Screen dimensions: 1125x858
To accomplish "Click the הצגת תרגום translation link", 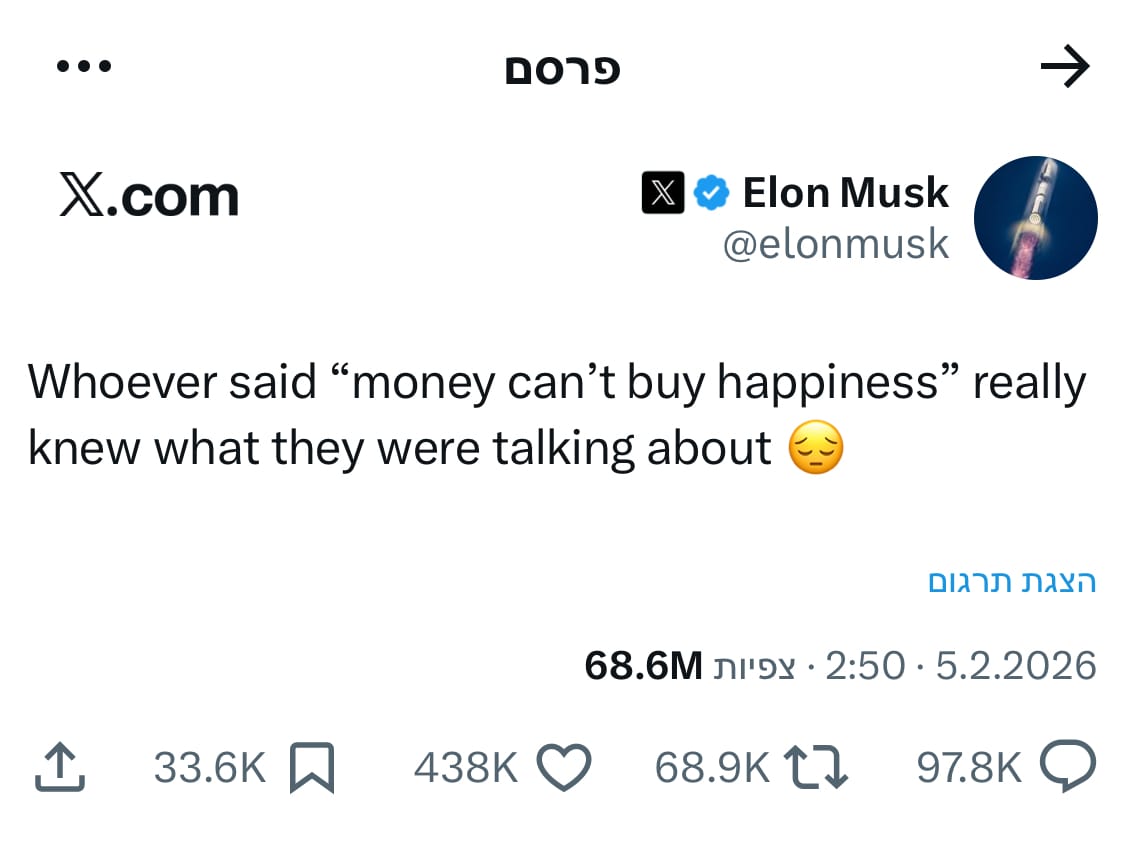I will click(x=1012, y=582).
